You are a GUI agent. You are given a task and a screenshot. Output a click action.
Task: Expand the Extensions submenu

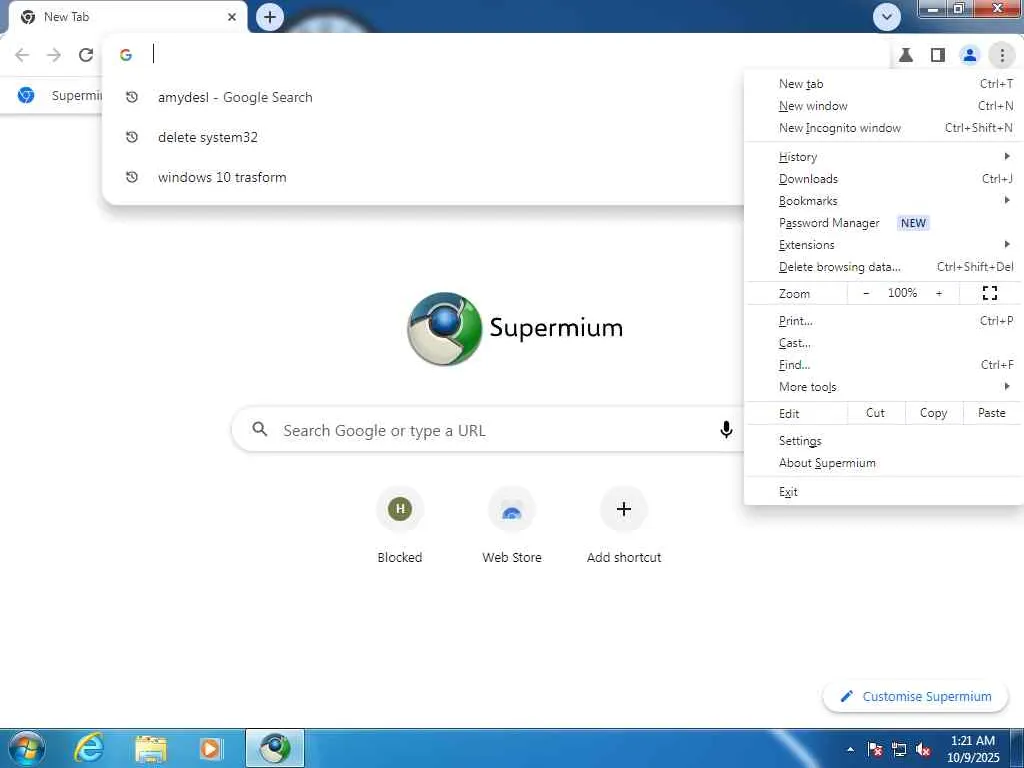884,245
